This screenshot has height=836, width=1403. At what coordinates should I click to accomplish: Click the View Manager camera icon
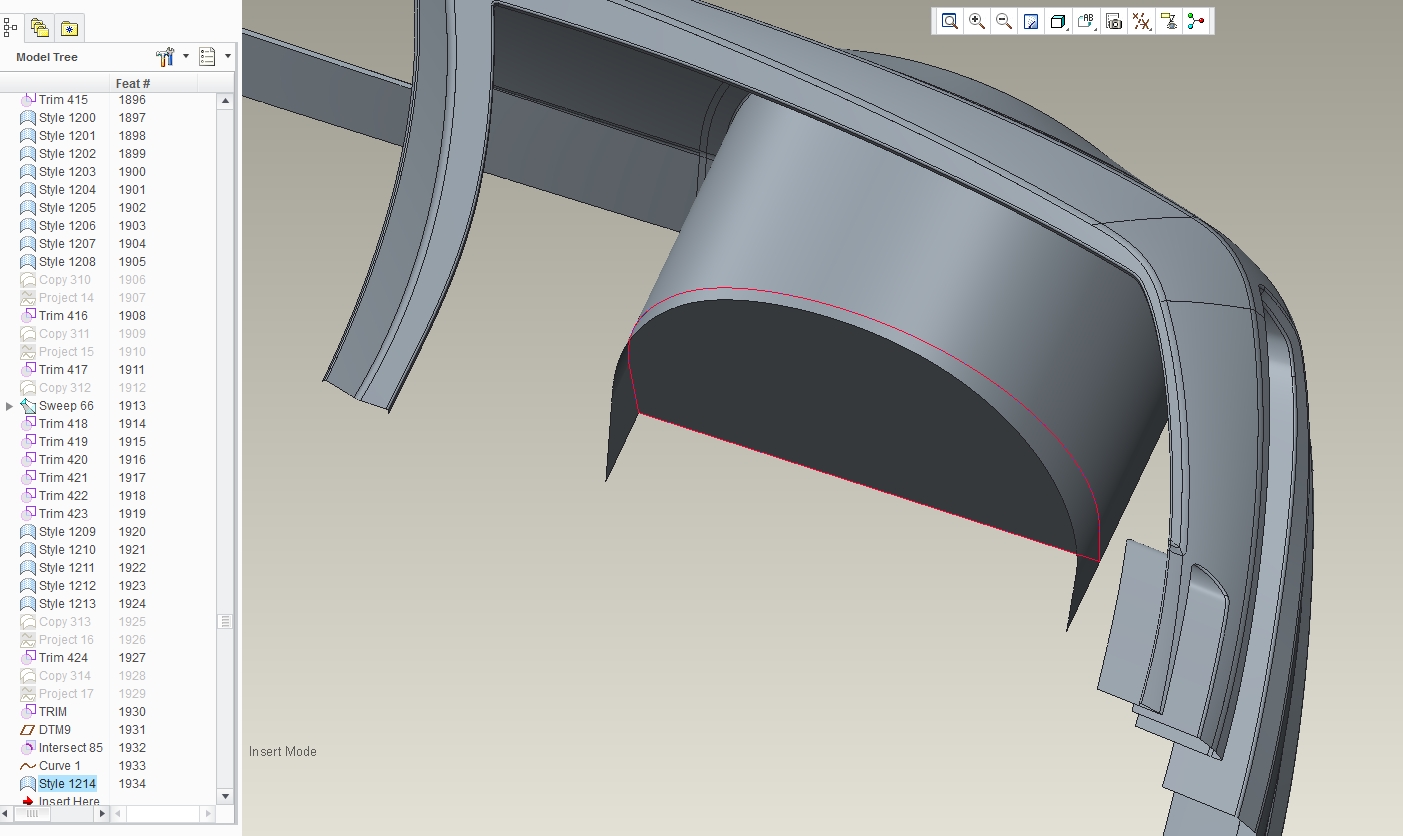[1114, 21]
